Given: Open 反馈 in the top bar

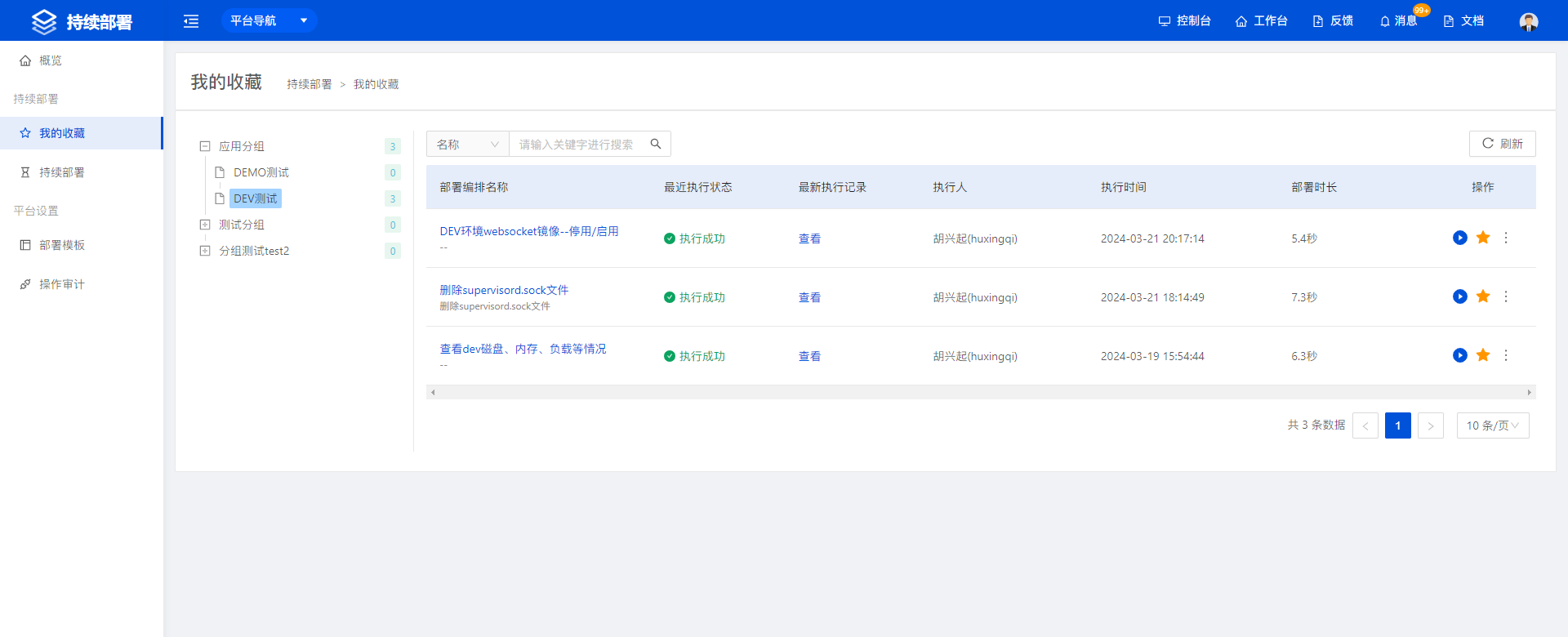Looking at the screenshot, I should (1333, 20).
